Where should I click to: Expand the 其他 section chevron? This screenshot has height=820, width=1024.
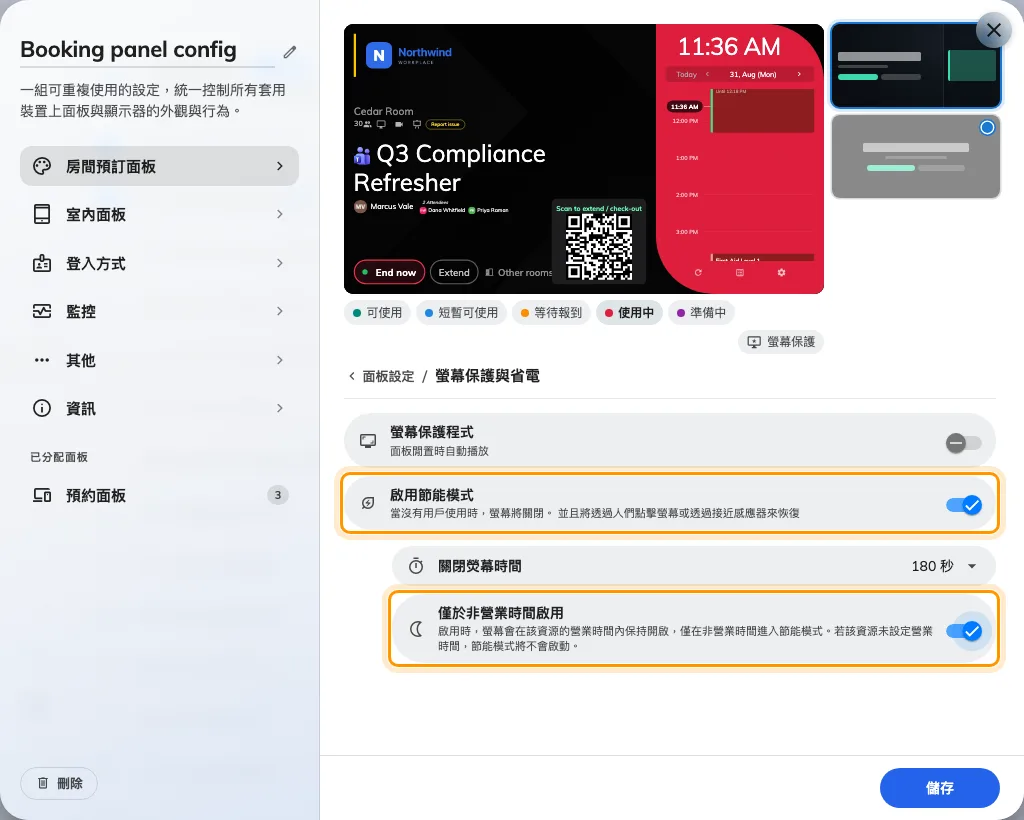(x=280, y=360)
